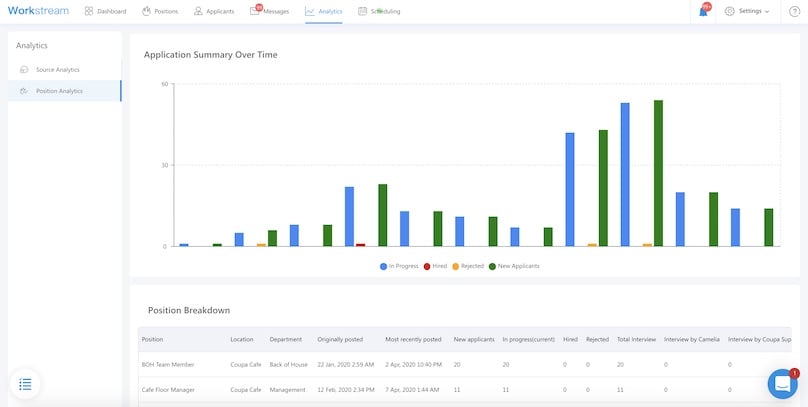Image resolution: width=808 pixels, height=407 pixels.
Task: Click the Dashboard grid icon
Action: 89,11
